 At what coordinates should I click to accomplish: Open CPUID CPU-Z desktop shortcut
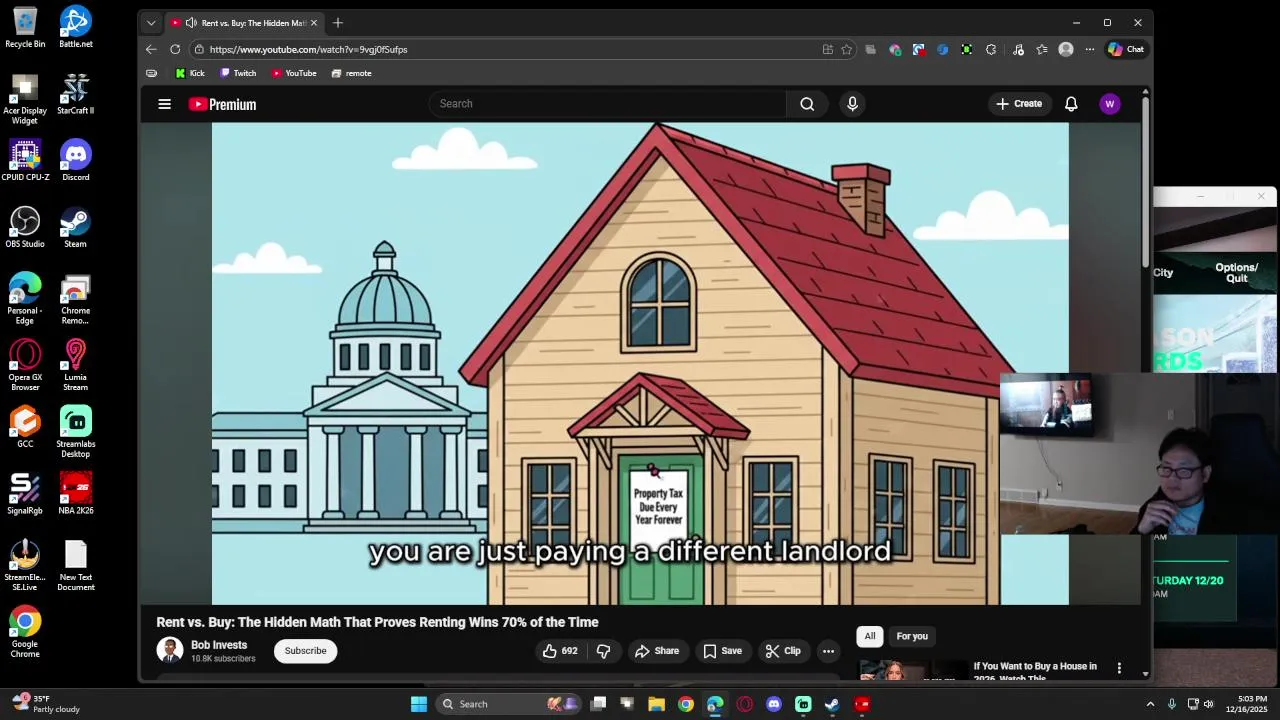(25, 160)
